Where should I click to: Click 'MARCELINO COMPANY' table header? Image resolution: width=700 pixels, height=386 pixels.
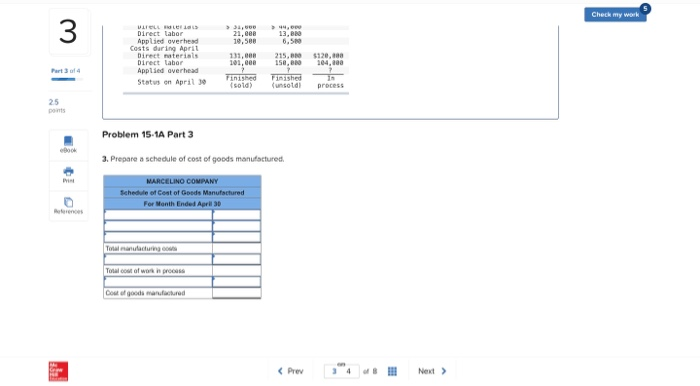pos(182,181)
